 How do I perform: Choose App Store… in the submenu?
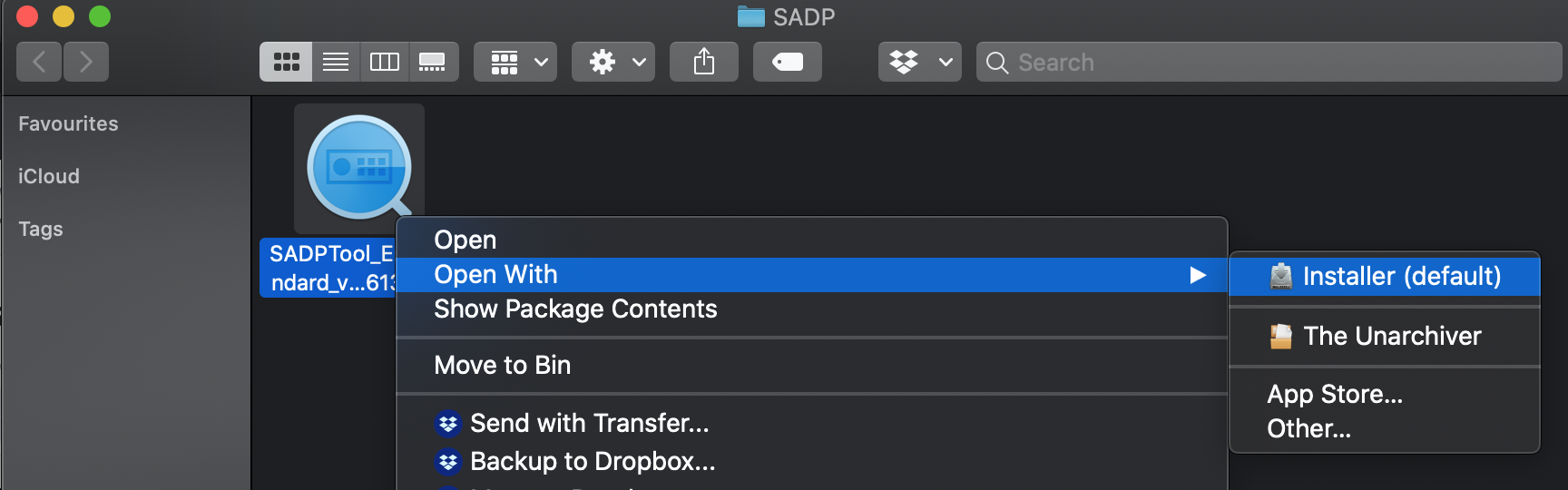(1335, 394)
